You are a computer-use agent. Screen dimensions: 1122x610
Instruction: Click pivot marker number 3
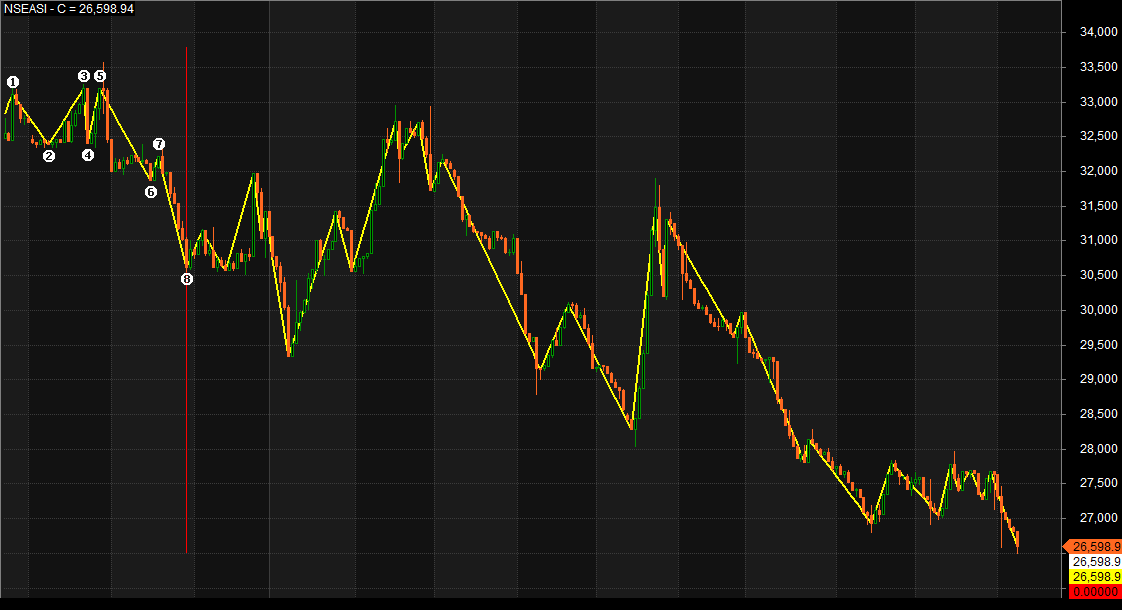84,76
